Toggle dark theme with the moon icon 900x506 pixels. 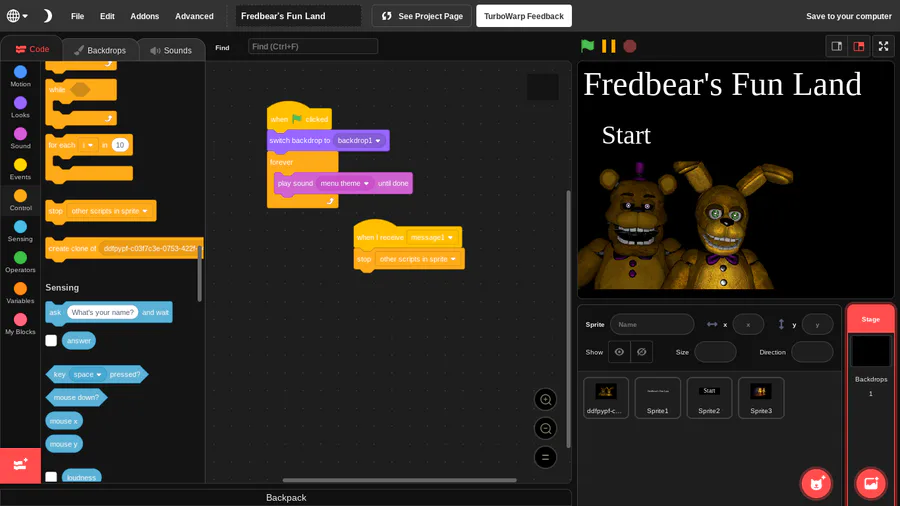pos(47,16)
